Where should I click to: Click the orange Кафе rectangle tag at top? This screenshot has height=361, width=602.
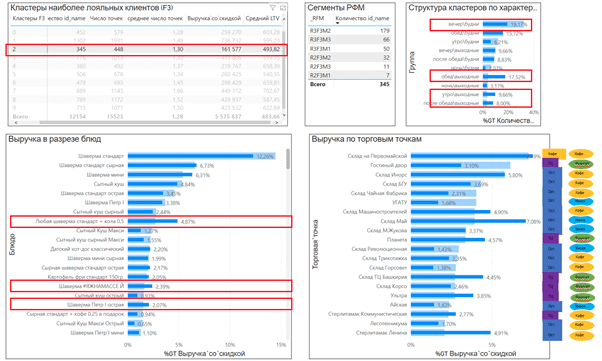pyautogui.click(x=554, y=154)
